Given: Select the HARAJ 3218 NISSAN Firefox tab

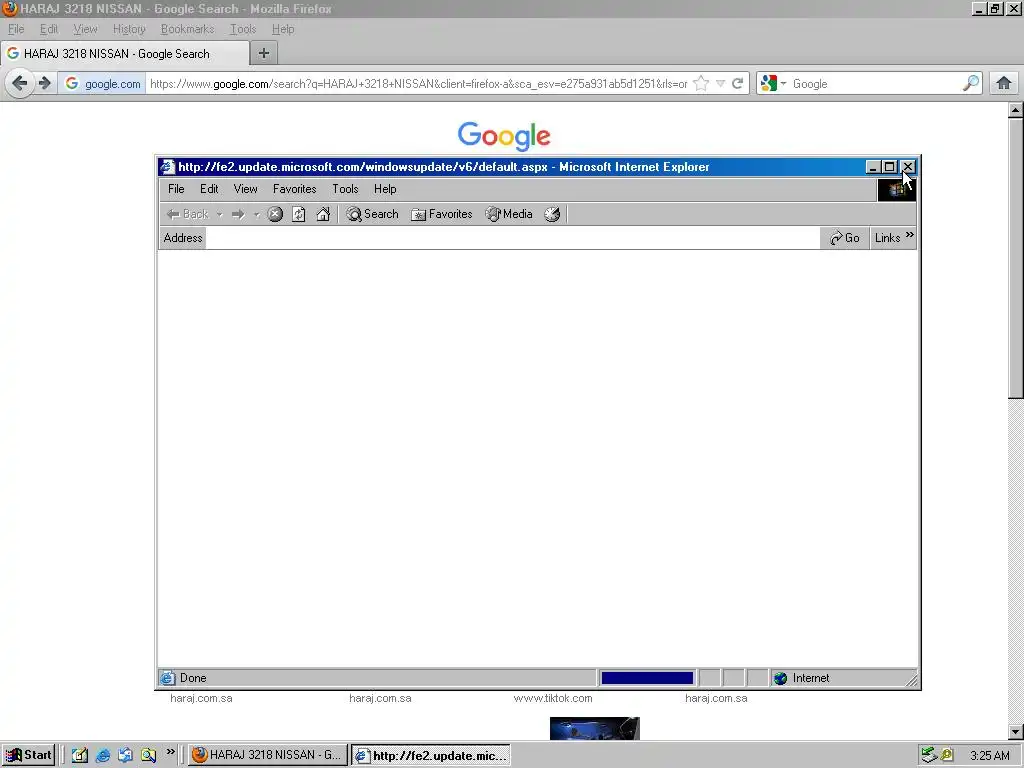Looking at the screenshot, I should pyautogui.click(x=124, y=54).
